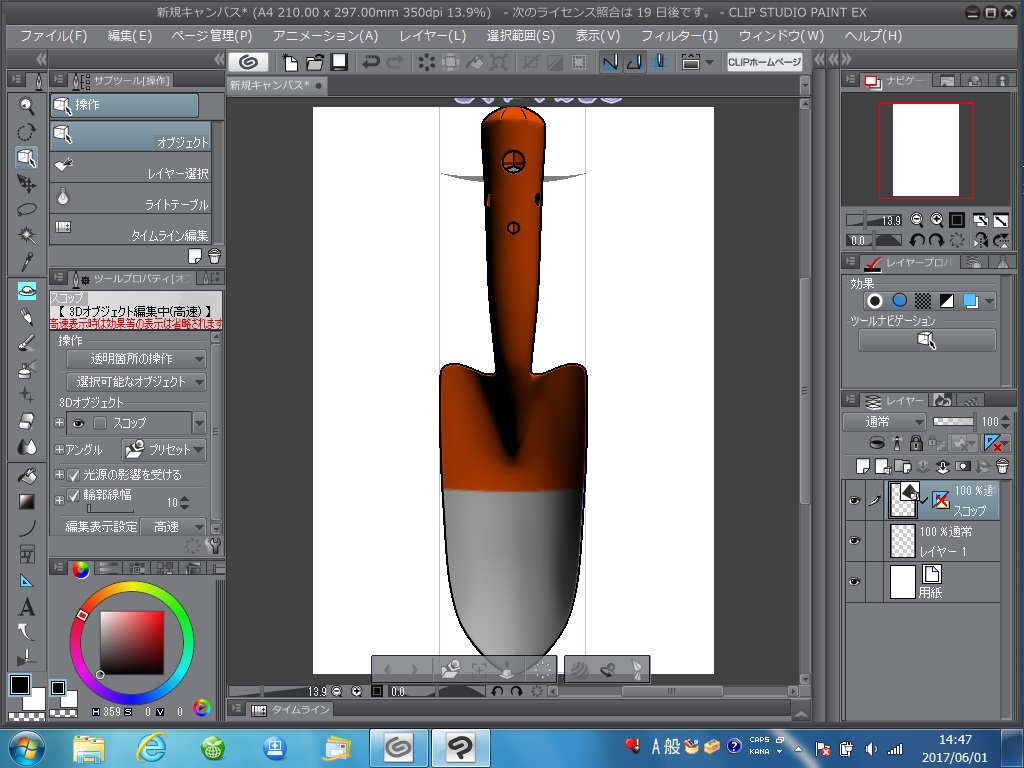The width and height of the screenshot is (1024, 768).
Task: Toggle the 輪郭線幅 checkbox
Action: pyautogui.click(x=73, y=495)
